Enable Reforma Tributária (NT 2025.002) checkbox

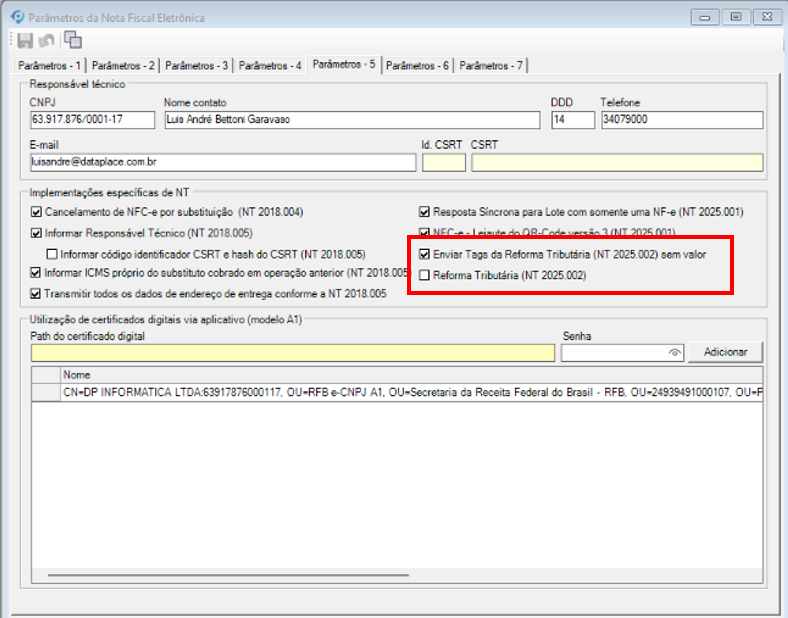[x=425, y=275]
